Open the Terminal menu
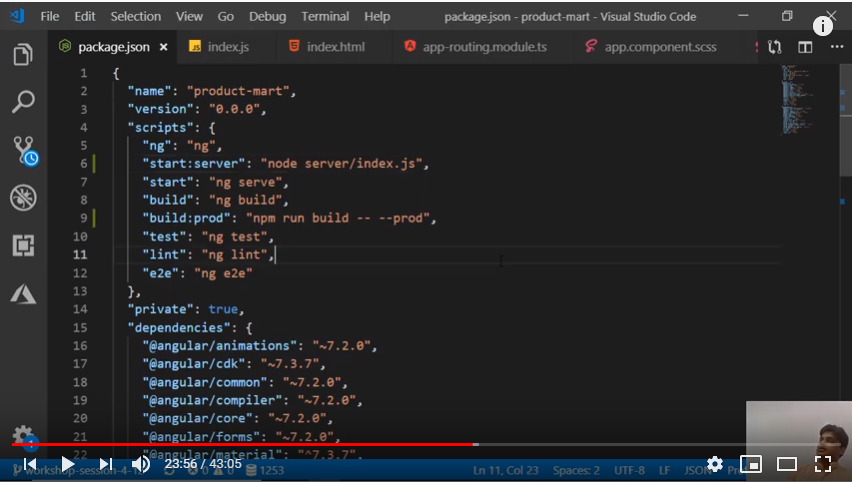 coord(326,16)
